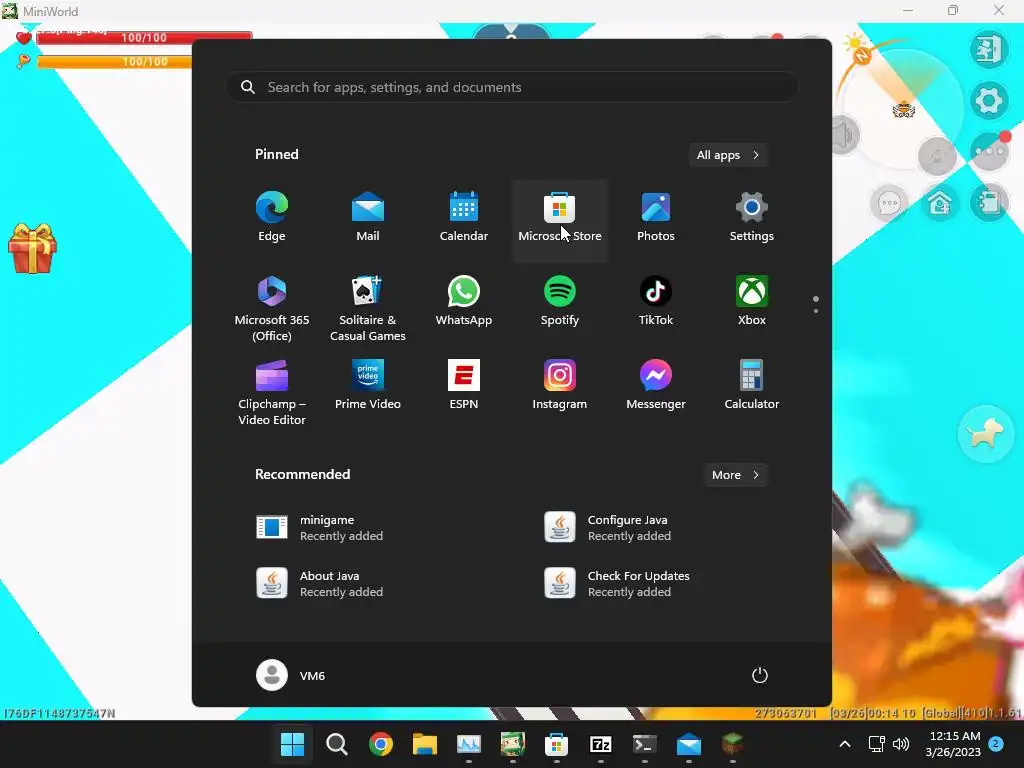Image resolution: width=1024 pixels, height=768 pixels.
Task: Click the power button in Start menu
Action: pyautogui.click(x=760, y=675)
